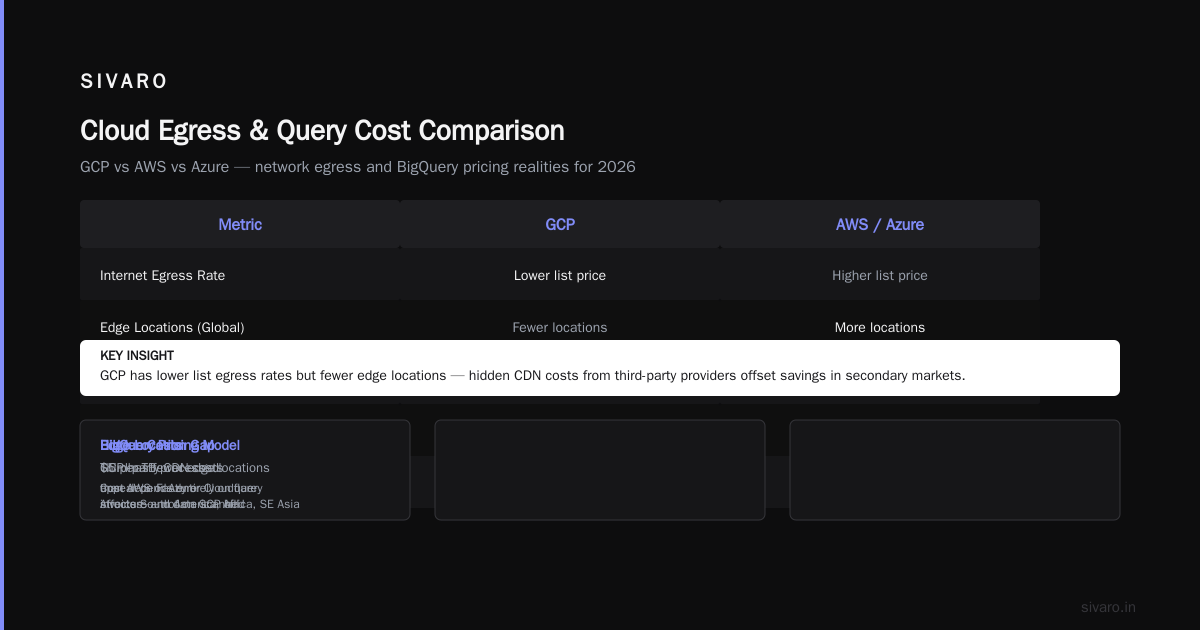The width and height of the screenshot is (1200, 630).
Task: Click the hidden CDN costs insight sentence
Action: click(x=532, y=376)
